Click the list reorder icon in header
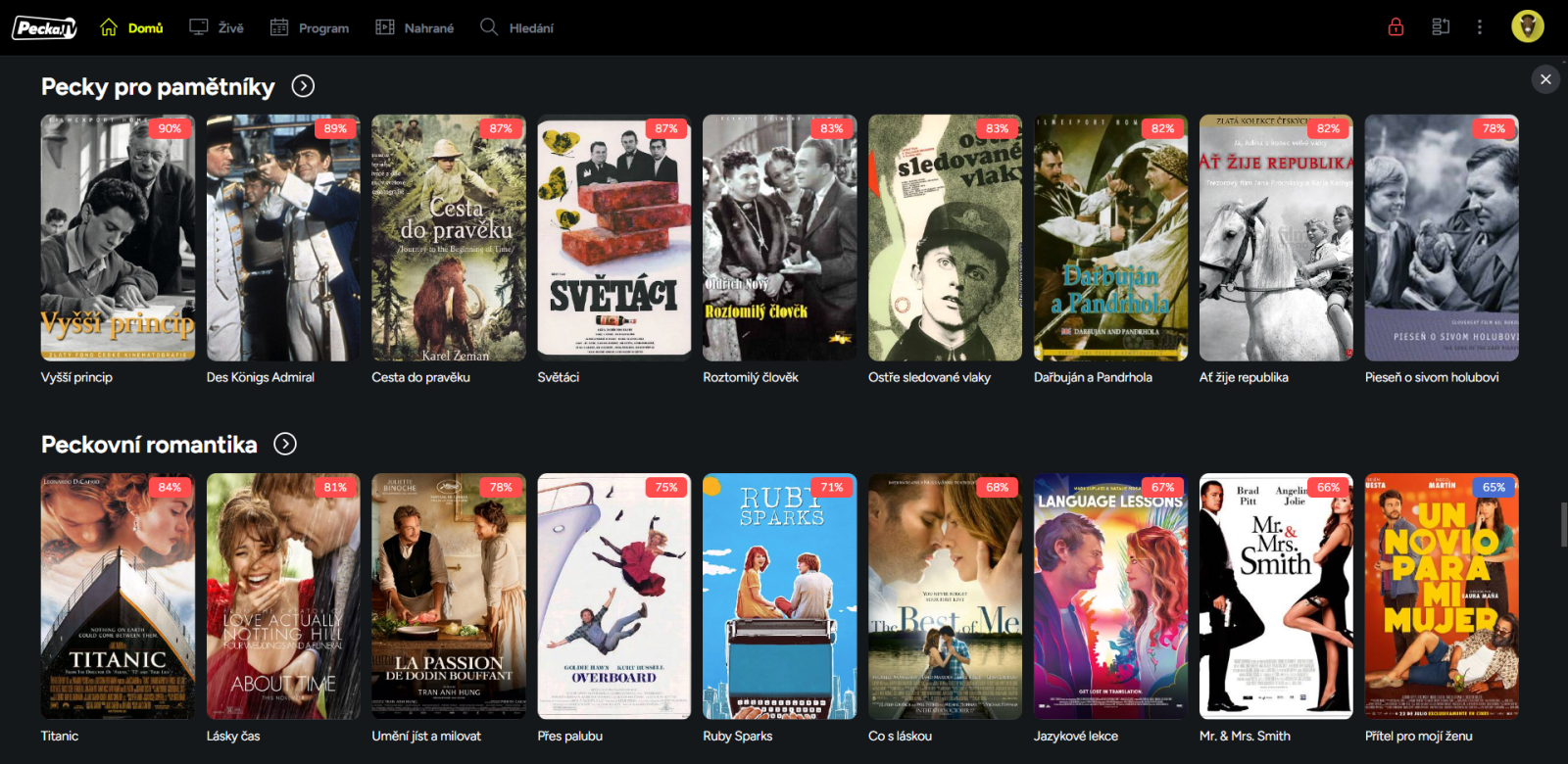The height and width of the screenshot is (764, 1568). coord(1441,26)
